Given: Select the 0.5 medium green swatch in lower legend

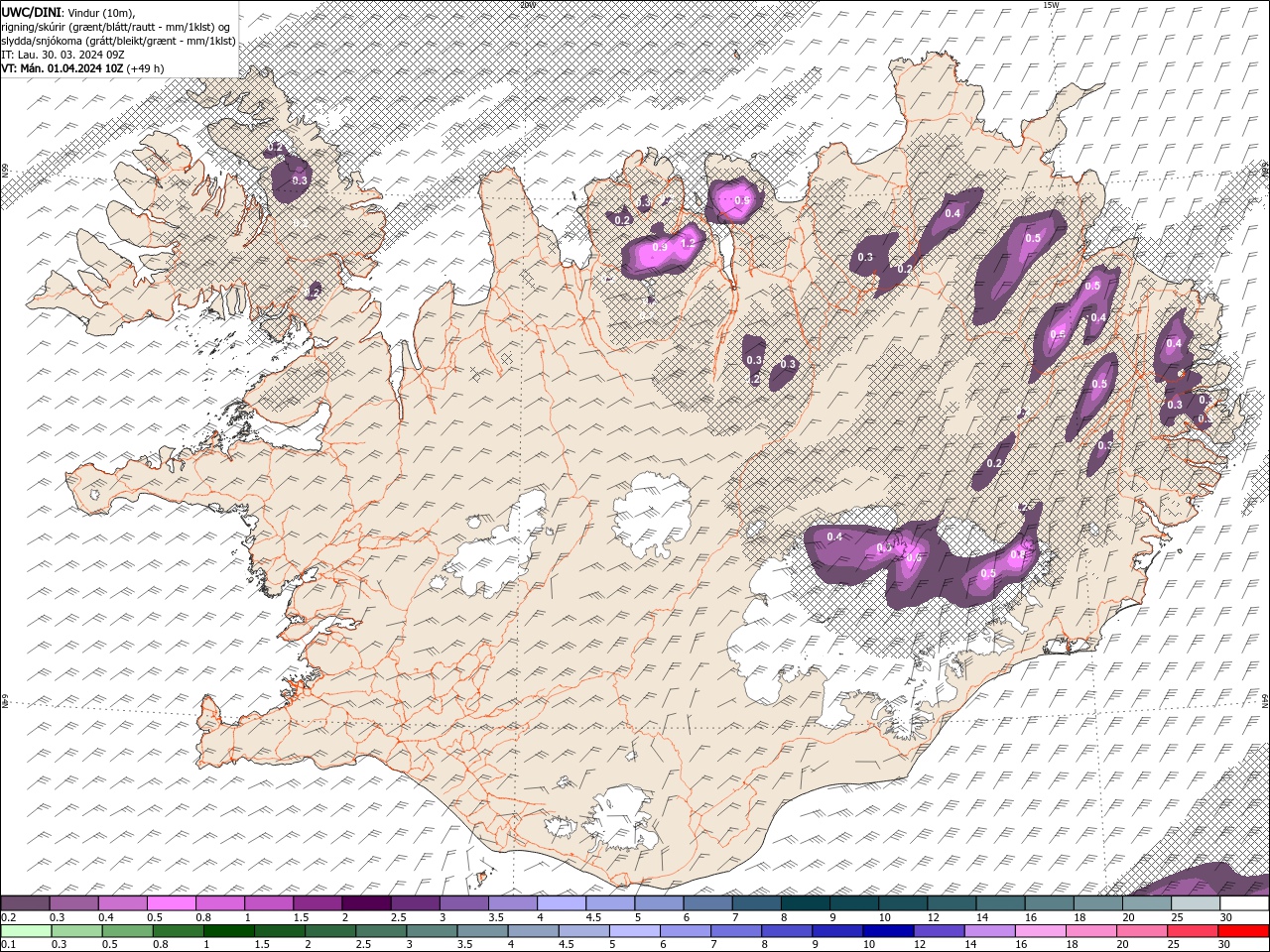Looking at the screenshot, I should pos(127,931).
